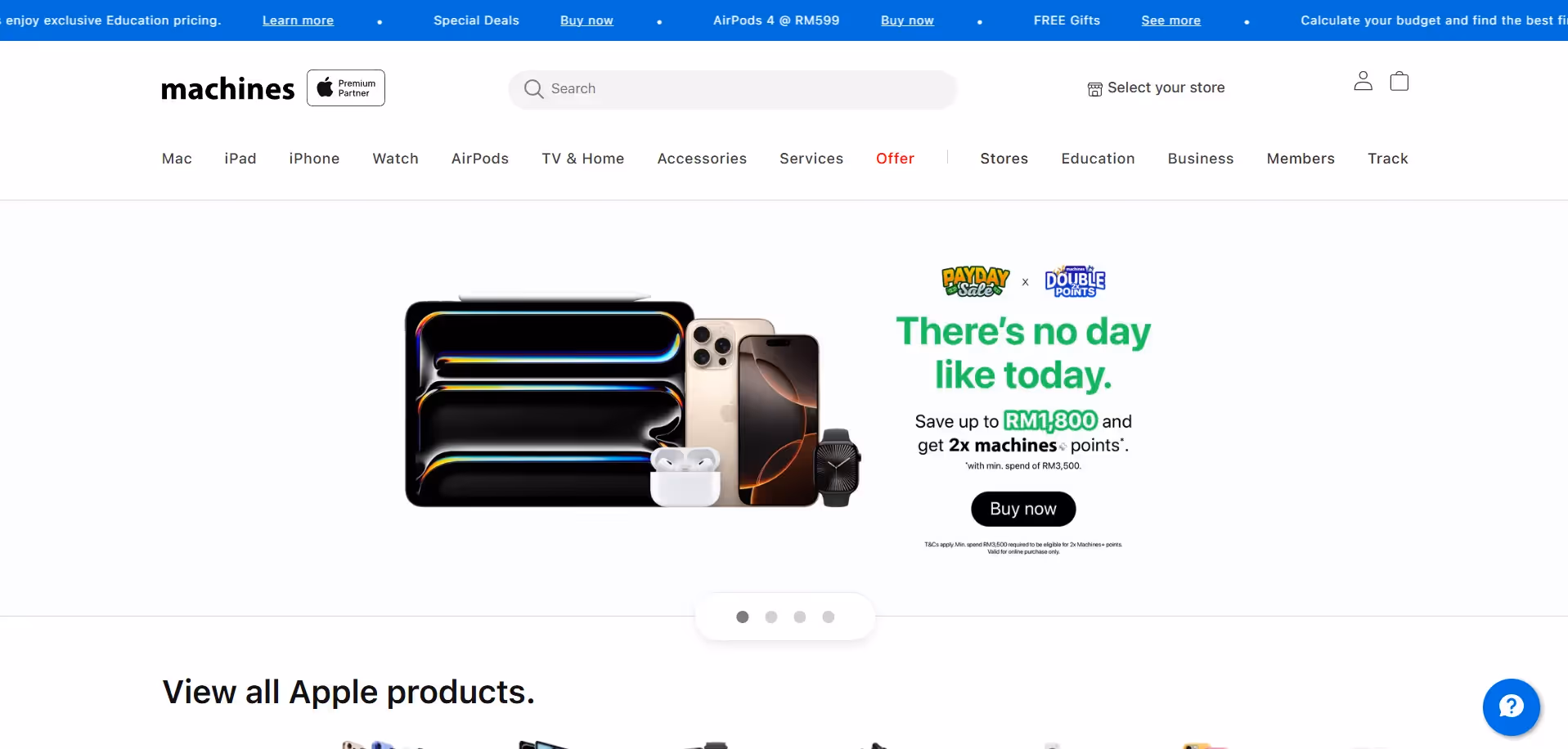Follow the Learn more Education pricing link
Screen dimensions: 1568x749
click(x=298, y=20)
